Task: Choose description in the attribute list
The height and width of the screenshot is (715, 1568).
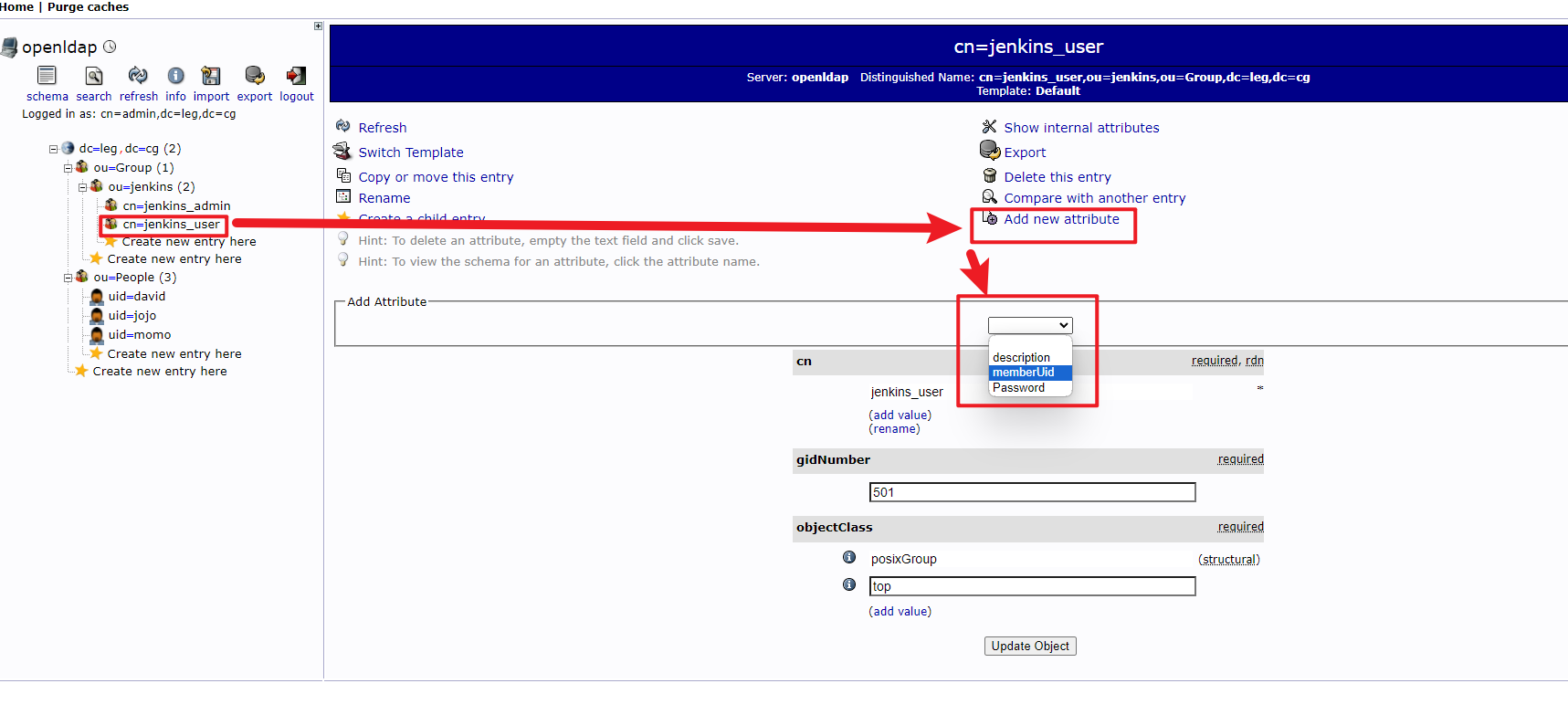Action: tap(1021, 357)
